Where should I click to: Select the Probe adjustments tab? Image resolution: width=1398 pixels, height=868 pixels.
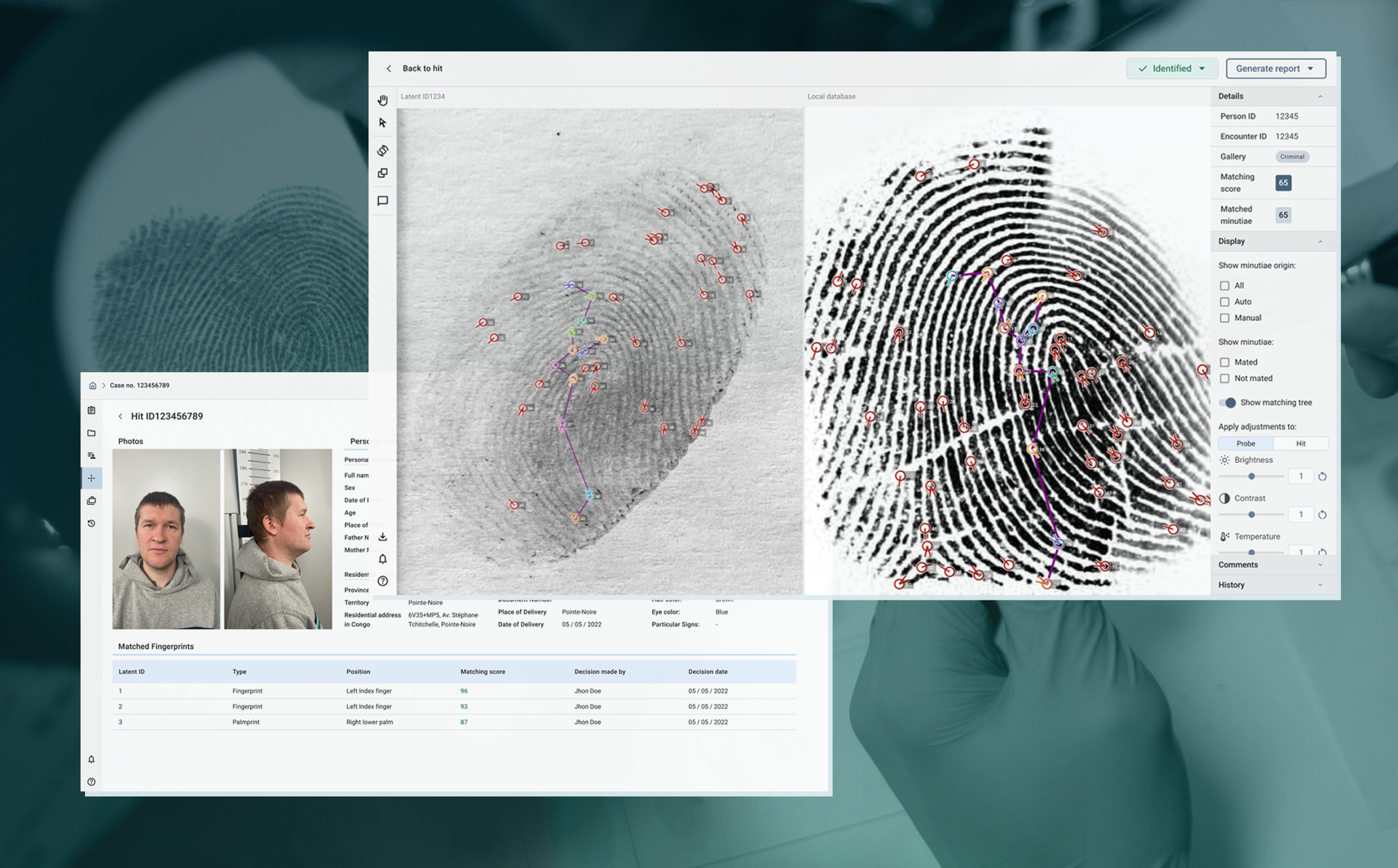[x=1245, y=443]
